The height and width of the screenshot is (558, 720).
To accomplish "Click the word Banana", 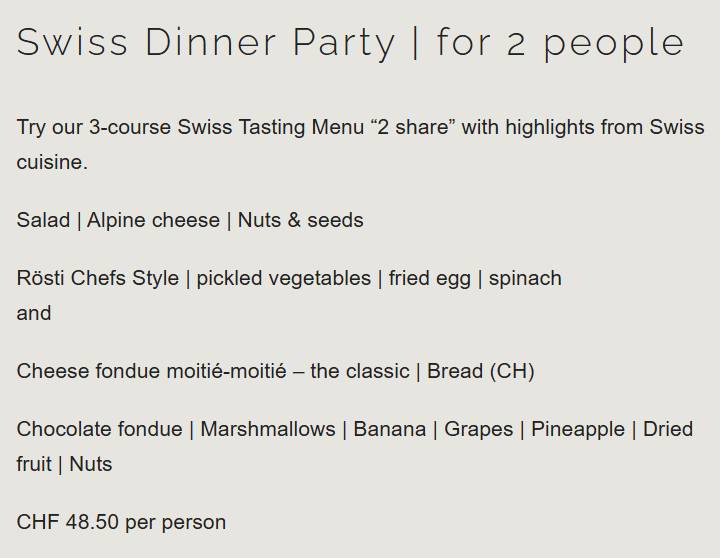I will tap(389, 429).
